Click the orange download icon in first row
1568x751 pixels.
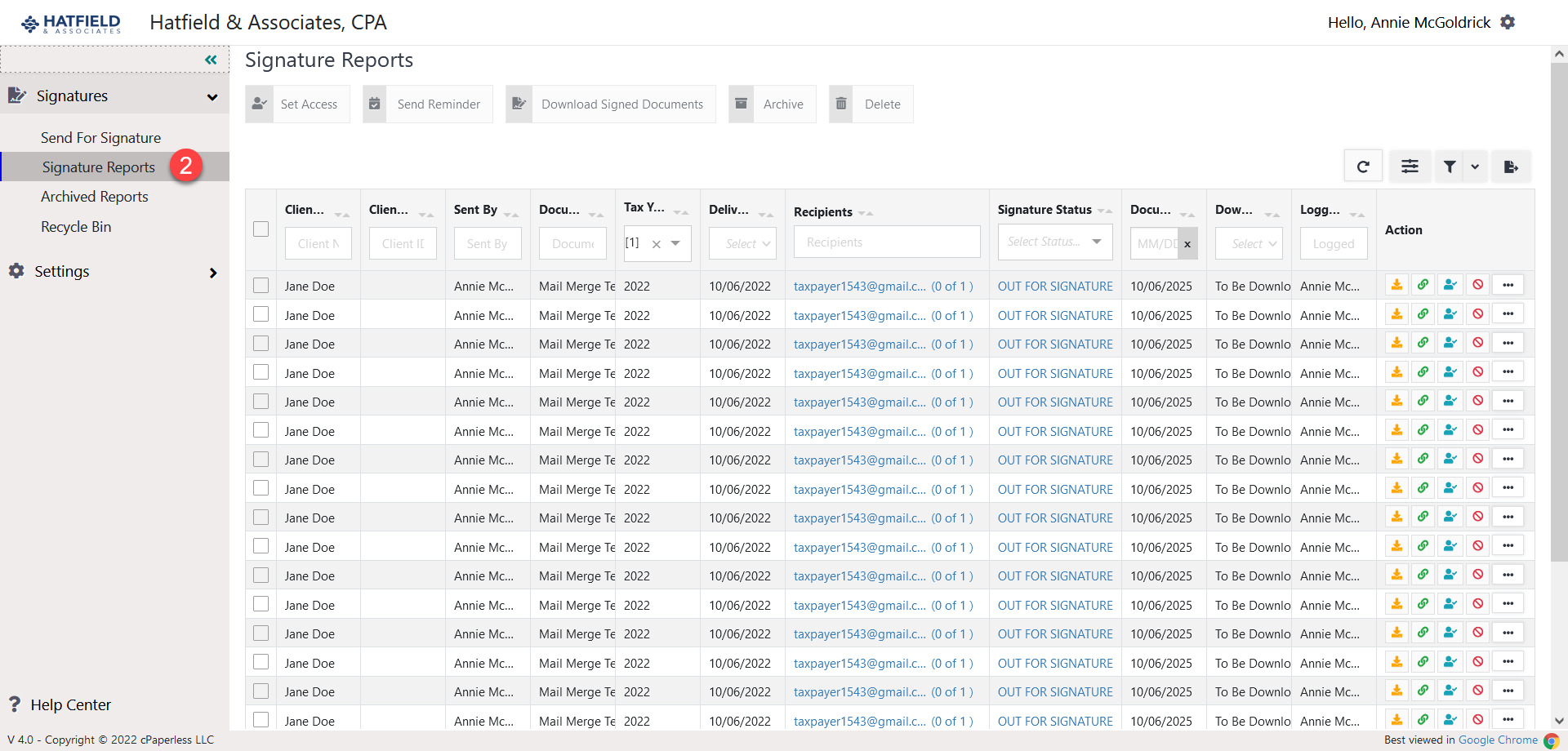click(1397, 285)
